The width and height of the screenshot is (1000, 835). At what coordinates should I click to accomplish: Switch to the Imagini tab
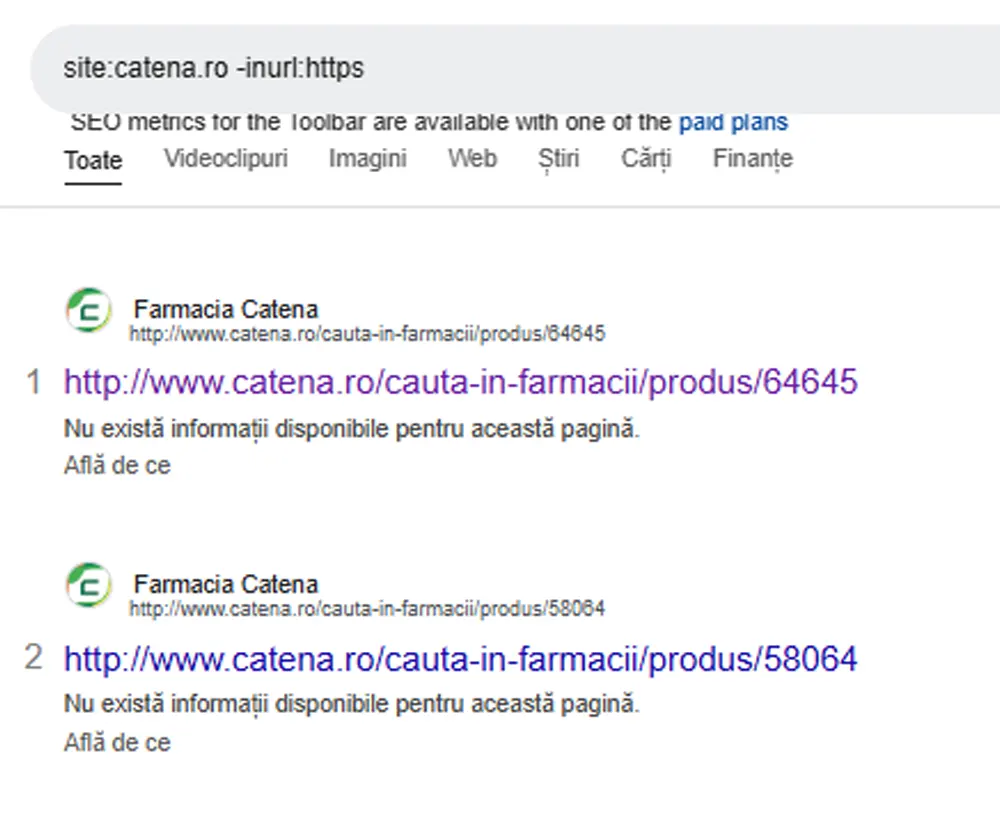click(367, 159)
